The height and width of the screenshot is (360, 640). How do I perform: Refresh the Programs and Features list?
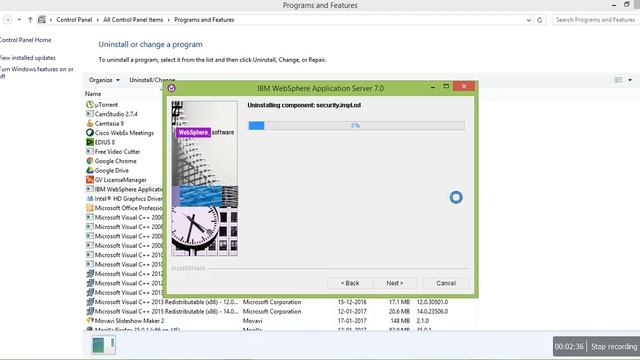click(x=540, y=20)
